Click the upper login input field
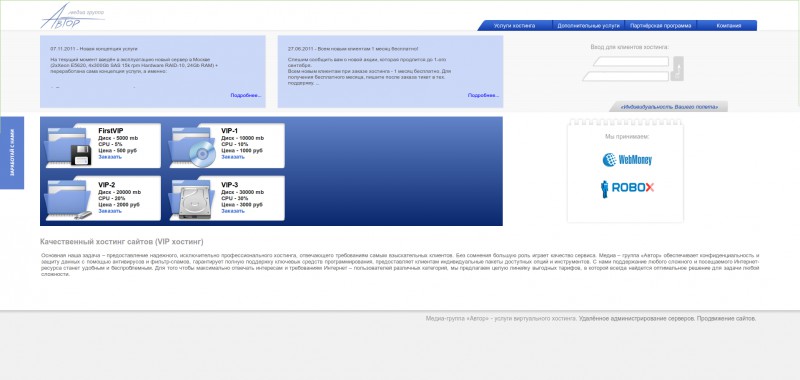 631,62
